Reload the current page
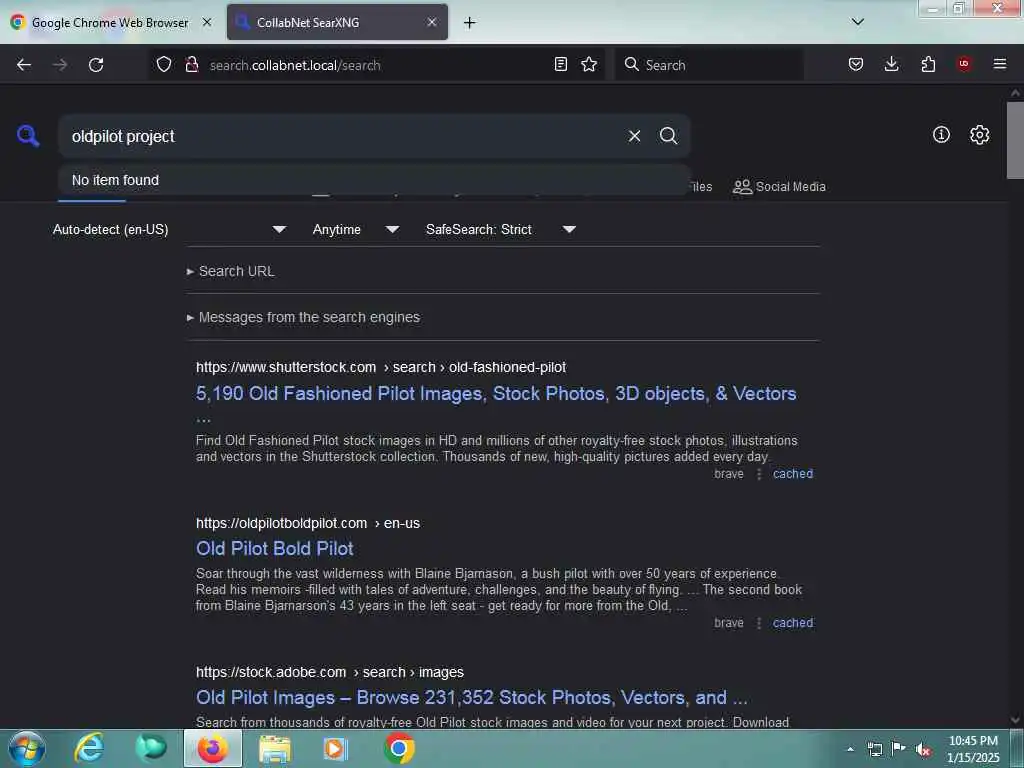This screenshot has height=768, width=1024. (x=96, y=65)
